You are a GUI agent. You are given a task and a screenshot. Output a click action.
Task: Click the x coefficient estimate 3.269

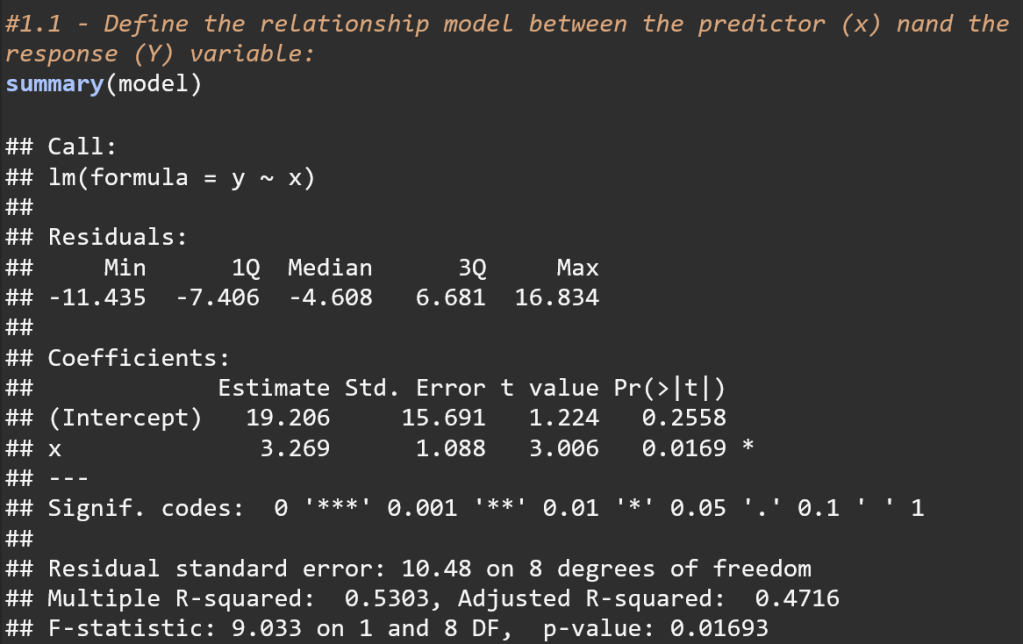point(294,448)
